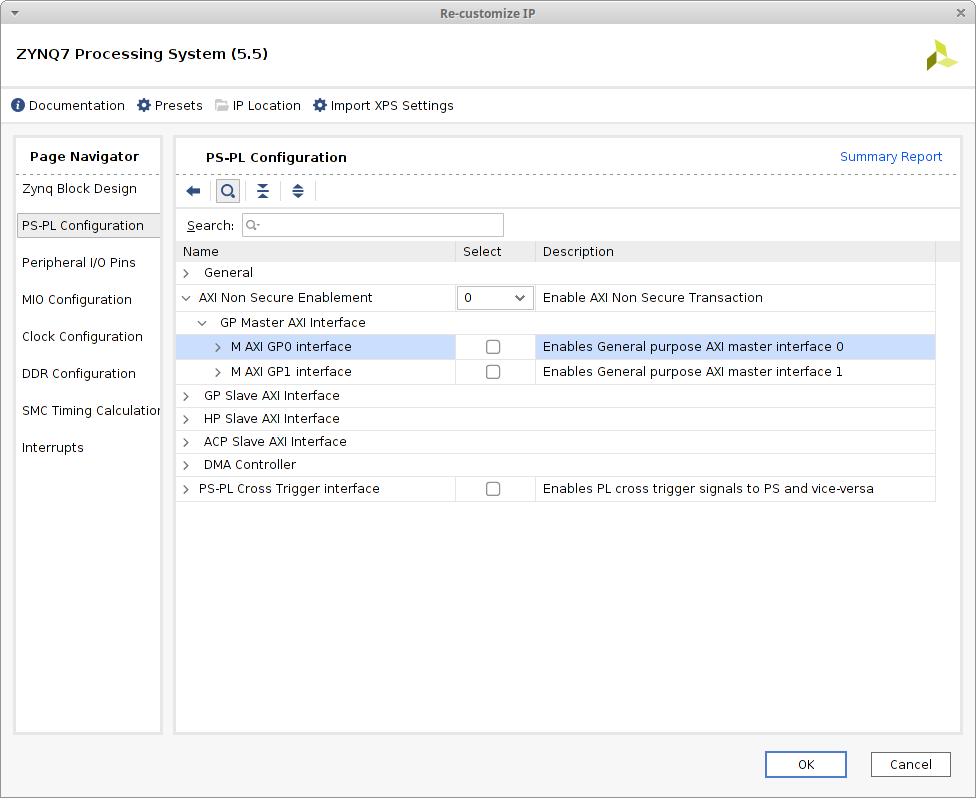Click the Expand All toolbar icon

[x=298, y=191]
